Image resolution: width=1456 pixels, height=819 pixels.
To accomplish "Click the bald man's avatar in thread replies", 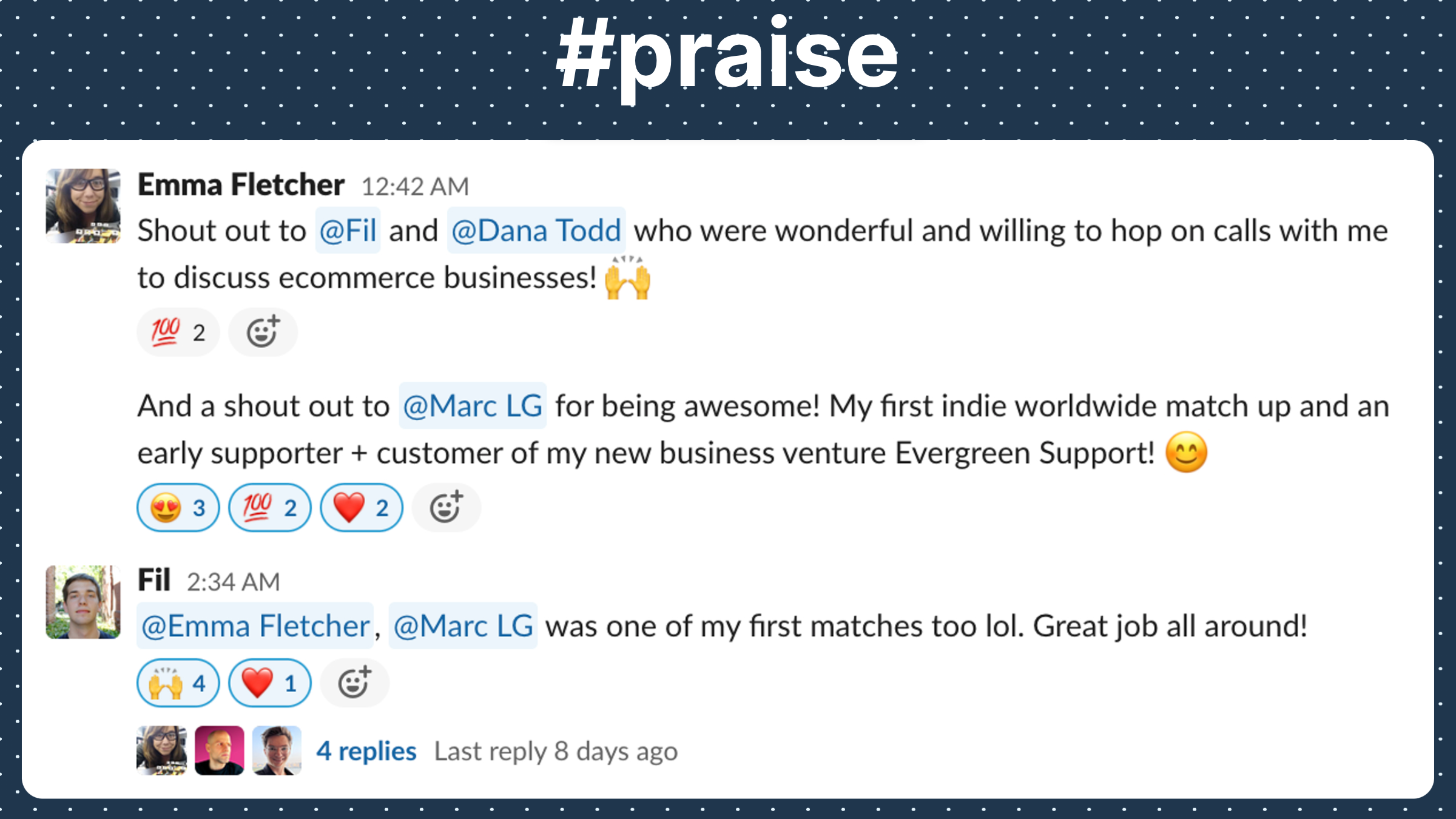I will coord(219,750).
